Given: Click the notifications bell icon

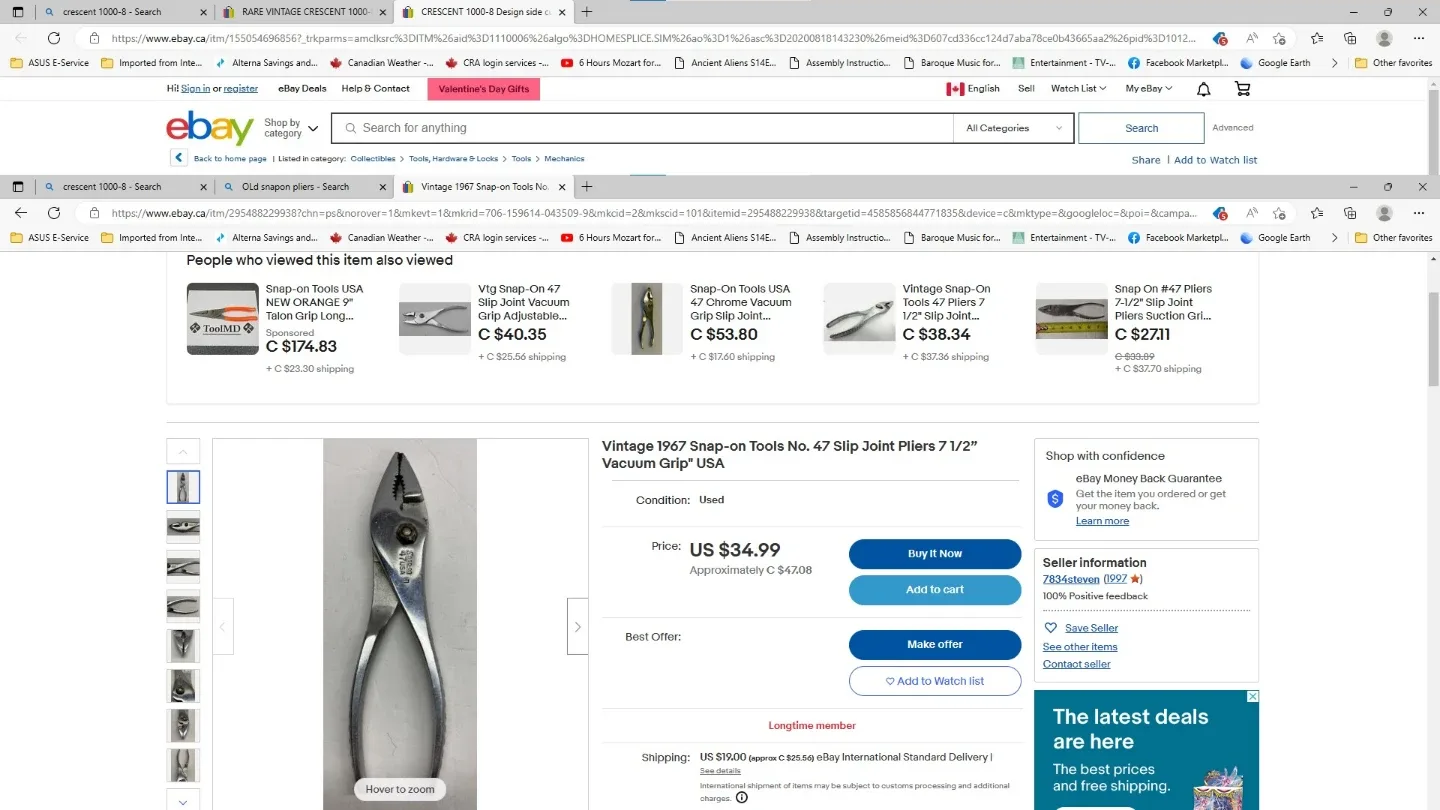Looking at the screenshot, I should coord(1204,89).
